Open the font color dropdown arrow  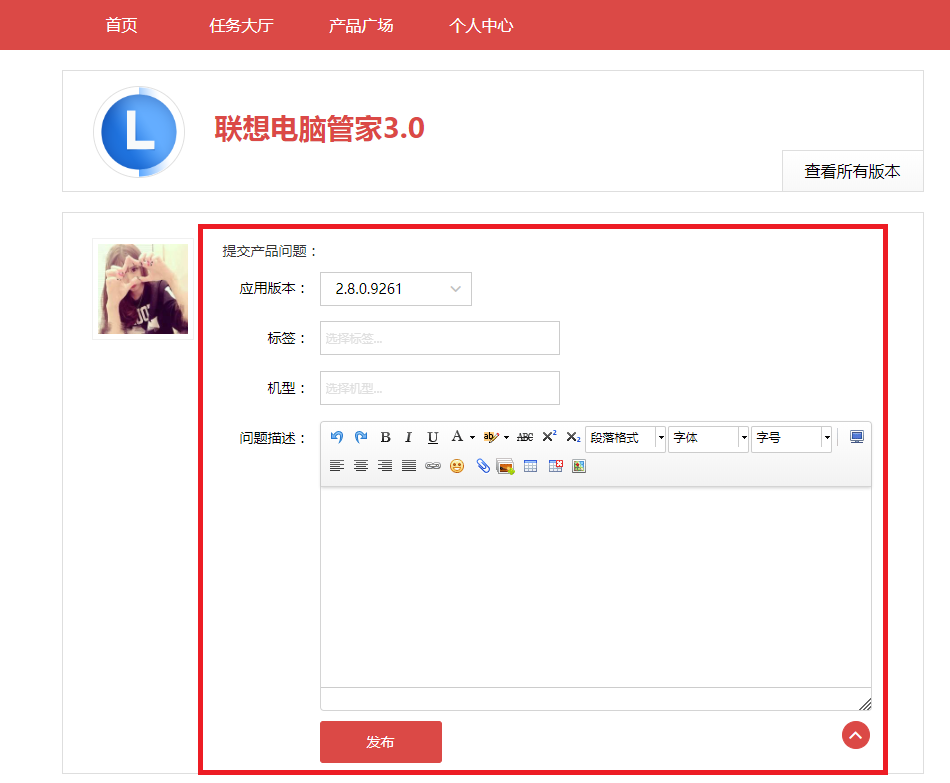[473, 438]
